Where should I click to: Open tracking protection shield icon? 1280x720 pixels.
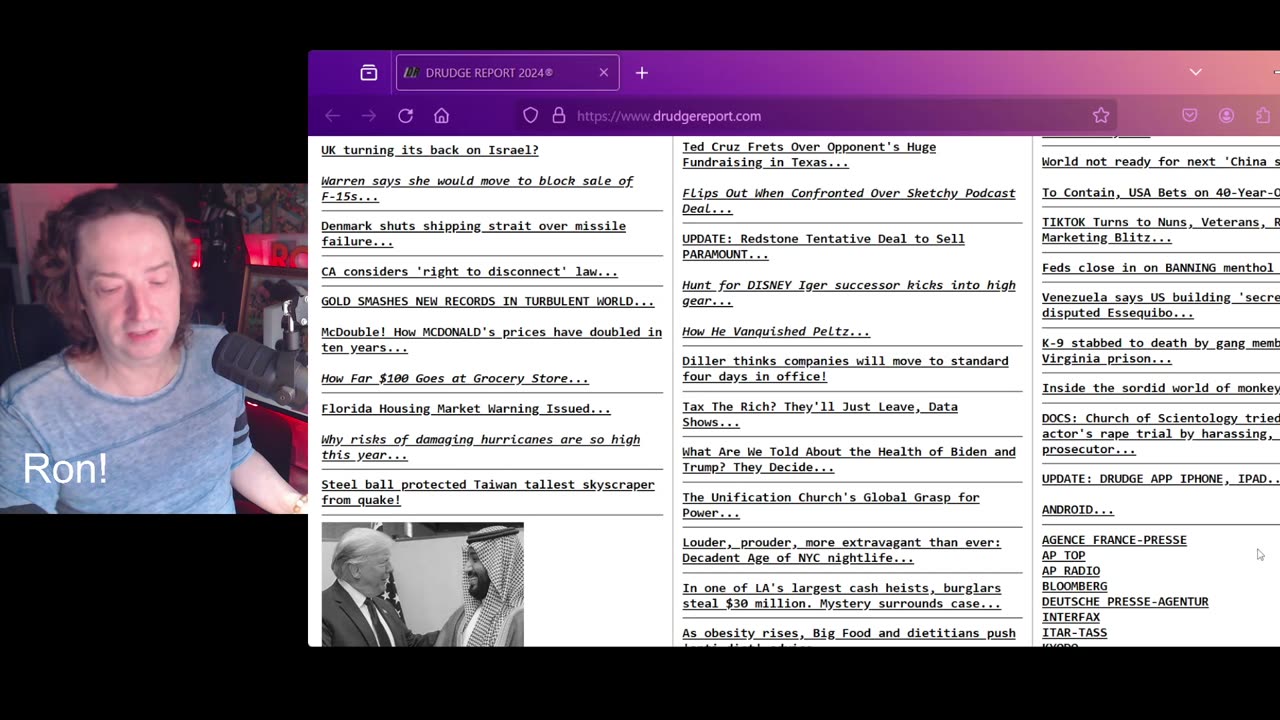click(531, 116)
